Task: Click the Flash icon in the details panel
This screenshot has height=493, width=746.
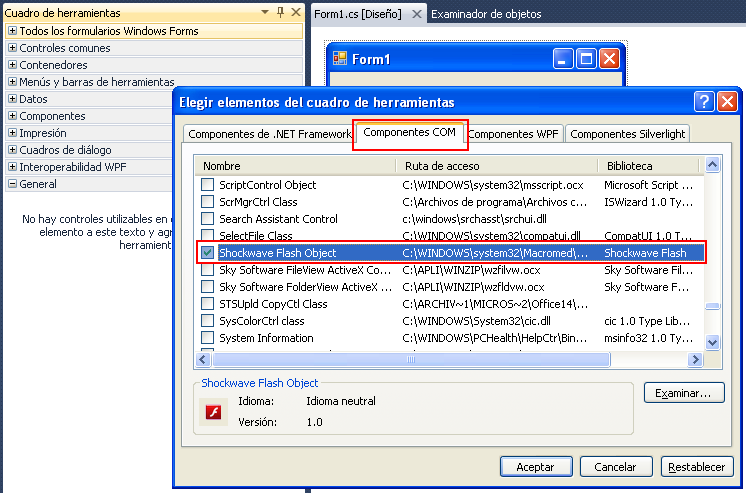Action: pyautogui.click(x=213, y=412)
